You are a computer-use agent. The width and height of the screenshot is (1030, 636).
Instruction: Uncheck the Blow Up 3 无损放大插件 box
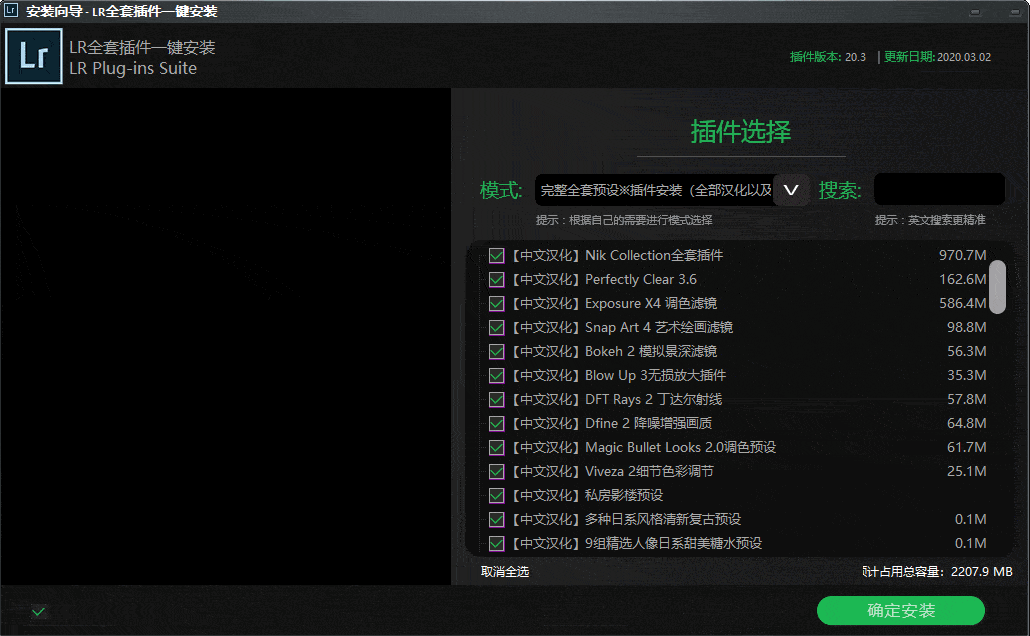pos(496,375)
